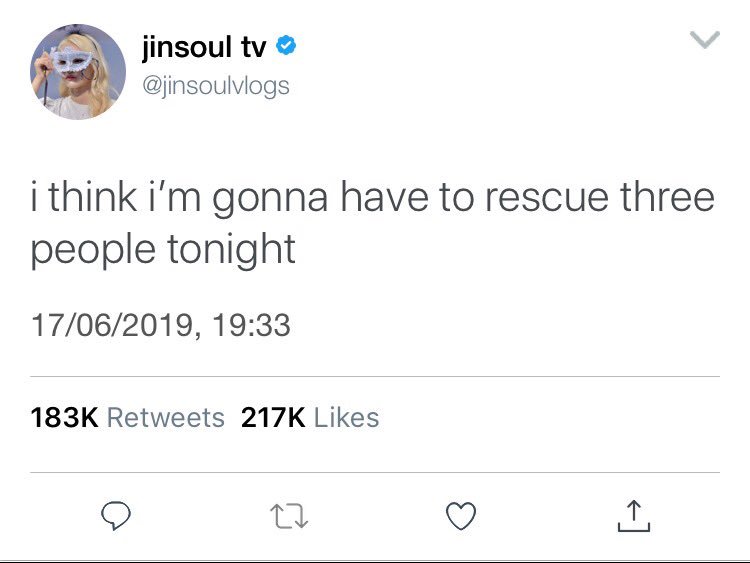Open the share arrow icon

634,516
